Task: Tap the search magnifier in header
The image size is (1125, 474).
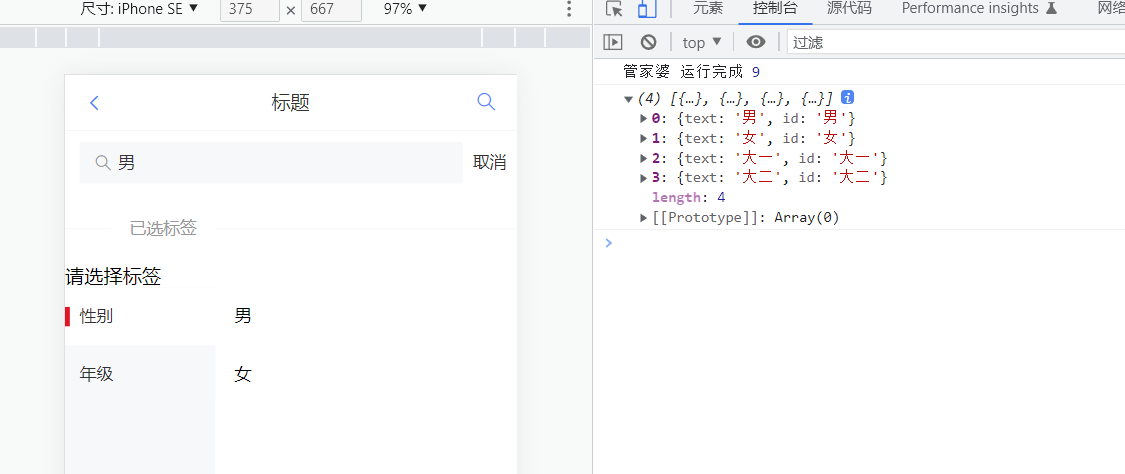Action: (x=486, y=102)
